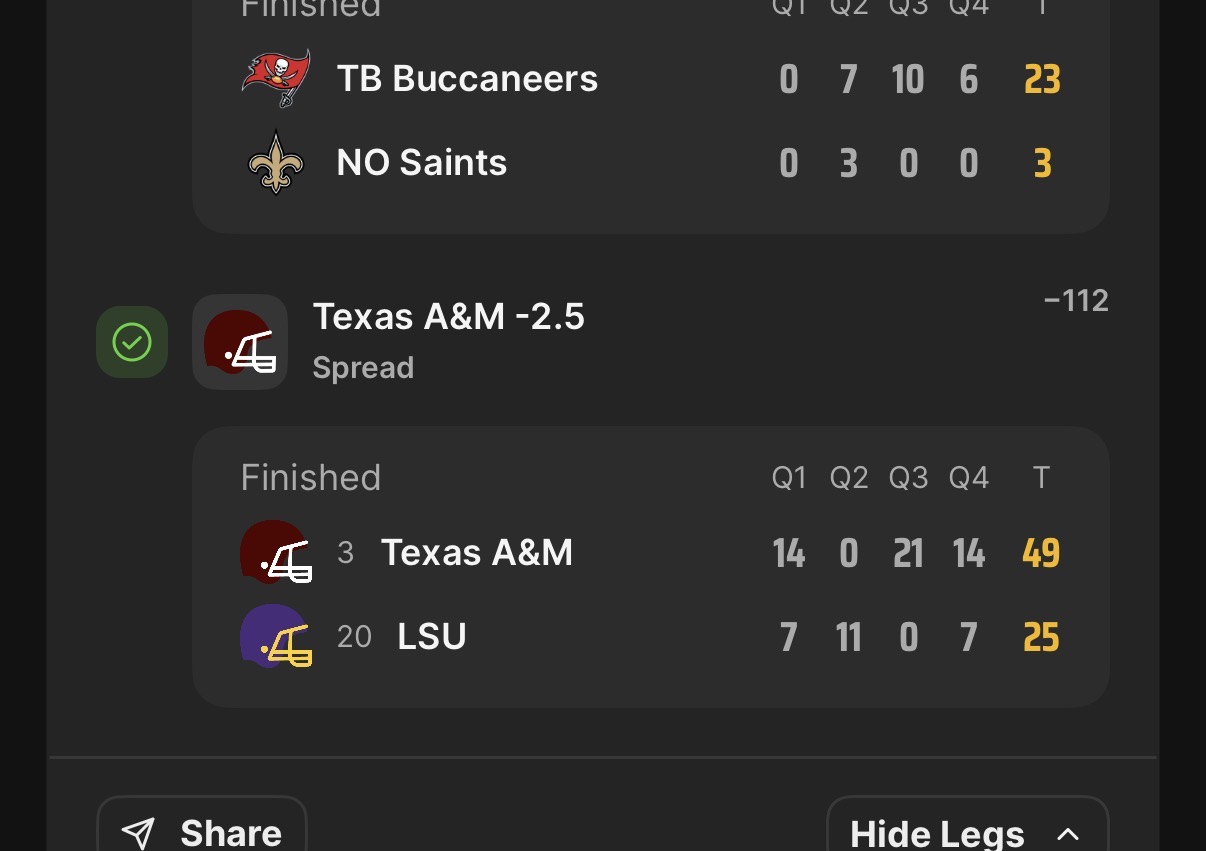This screenshot has height=851, width=1206.
Task: Click the Texas A&M helmet in the scoreboard
Action: 275,552
